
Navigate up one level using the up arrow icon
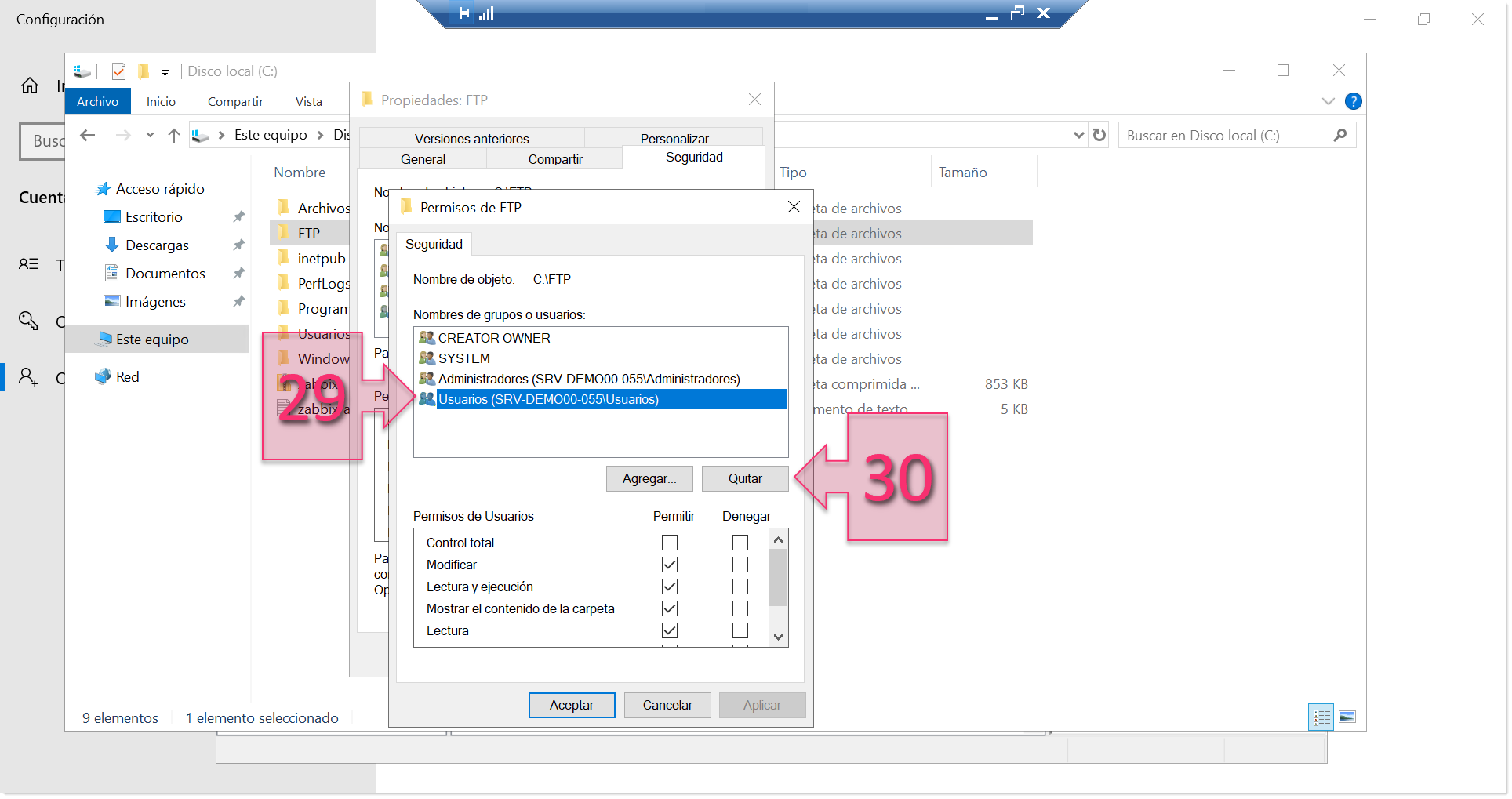tap(173, 135)
